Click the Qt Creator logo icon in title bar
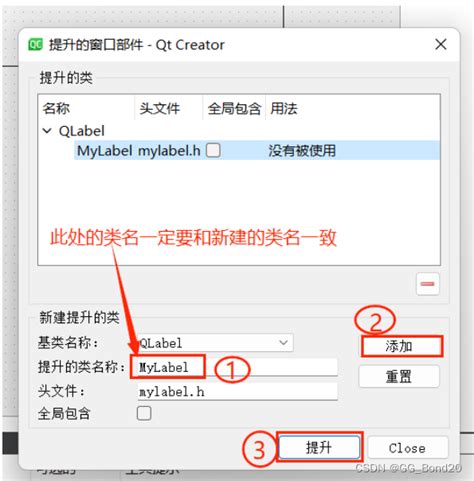This screenshot has height=481, width=474. [x=35, y=44]
